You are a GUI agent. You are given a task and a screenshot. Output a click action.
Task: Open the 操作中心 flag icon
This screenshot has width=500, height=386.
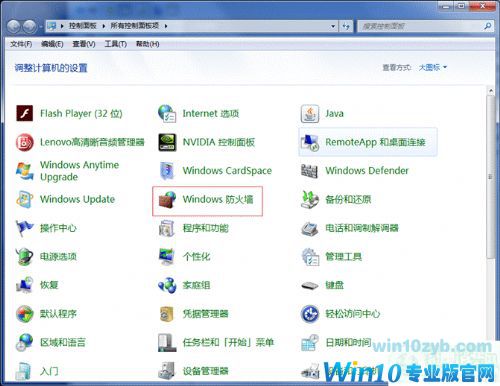pyautogui.click(x=25, y=228)
